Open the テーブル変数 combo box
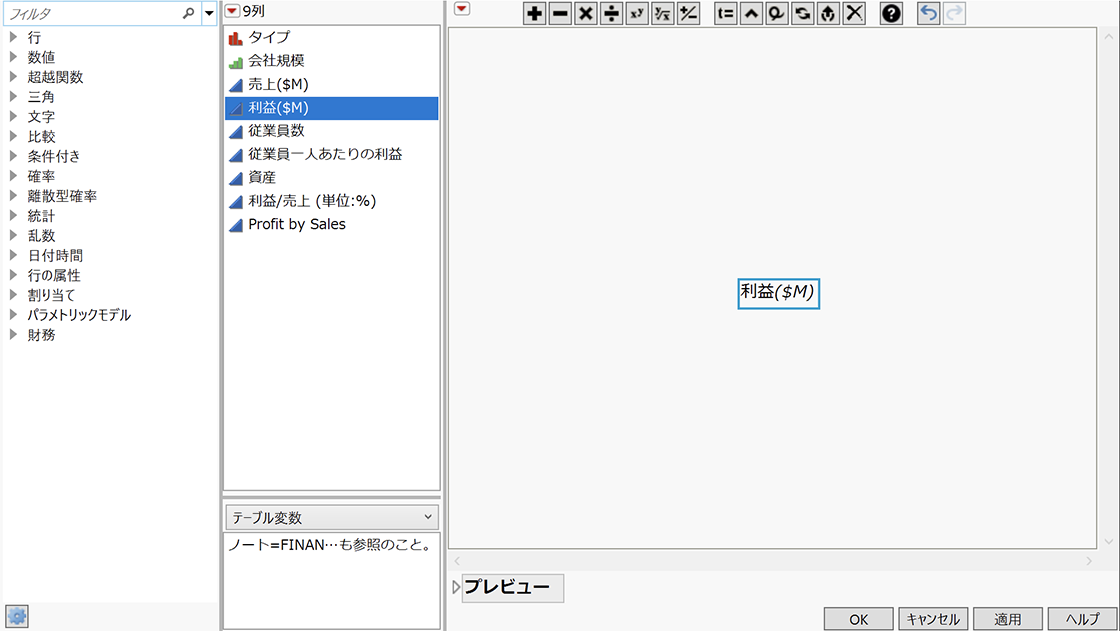 click(331, 517)
